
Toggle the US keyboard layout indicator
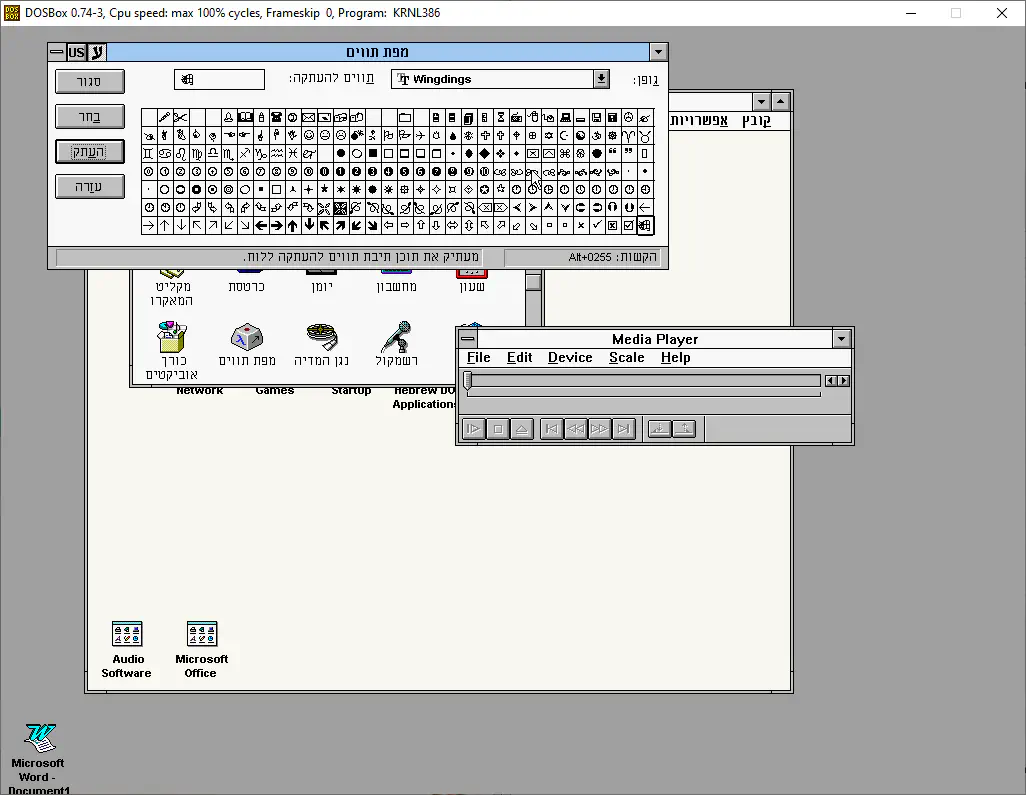(x=77, y=52)
